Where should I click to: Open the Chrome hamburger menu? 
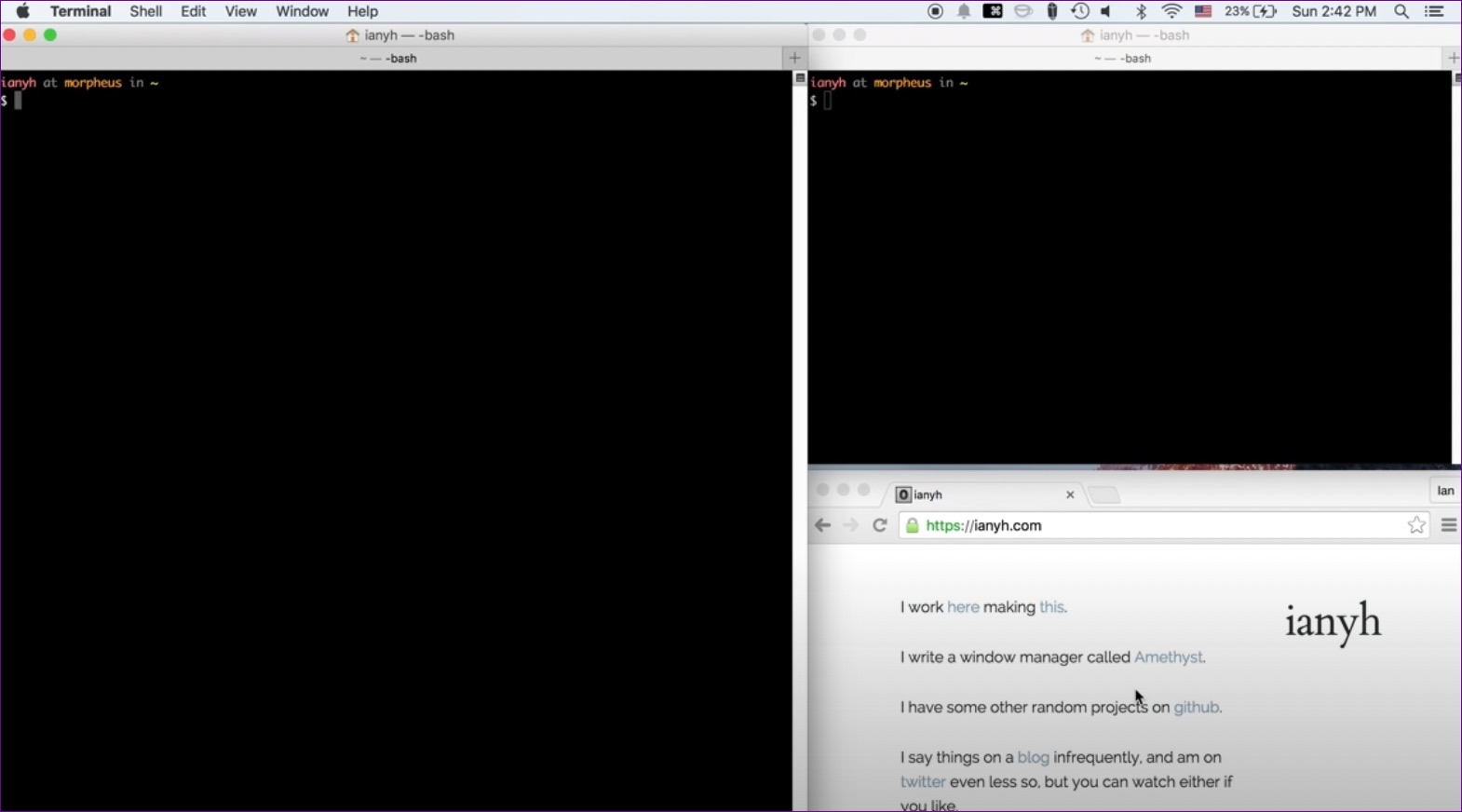pyautogui.click(x=1449, y=525)
